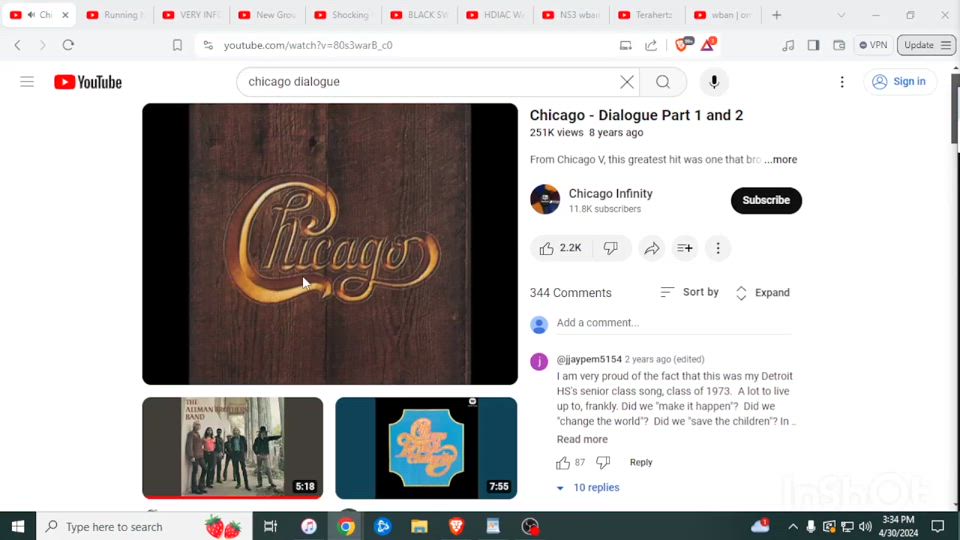Subscribe to Chicago Infinity channel
The image size is (960, 540).
coord(766,200)
